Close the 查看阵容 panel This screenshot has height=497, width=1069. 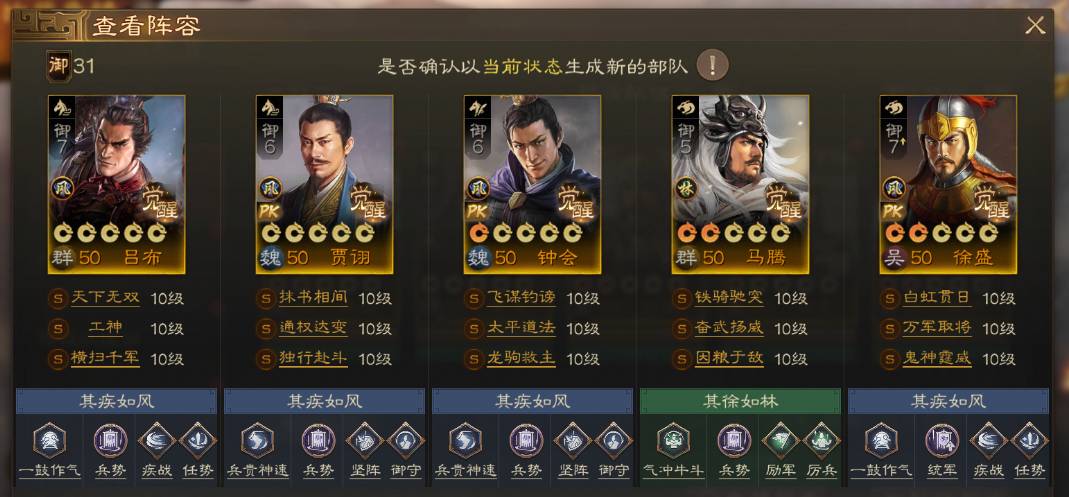click(x=1035, y=26)
